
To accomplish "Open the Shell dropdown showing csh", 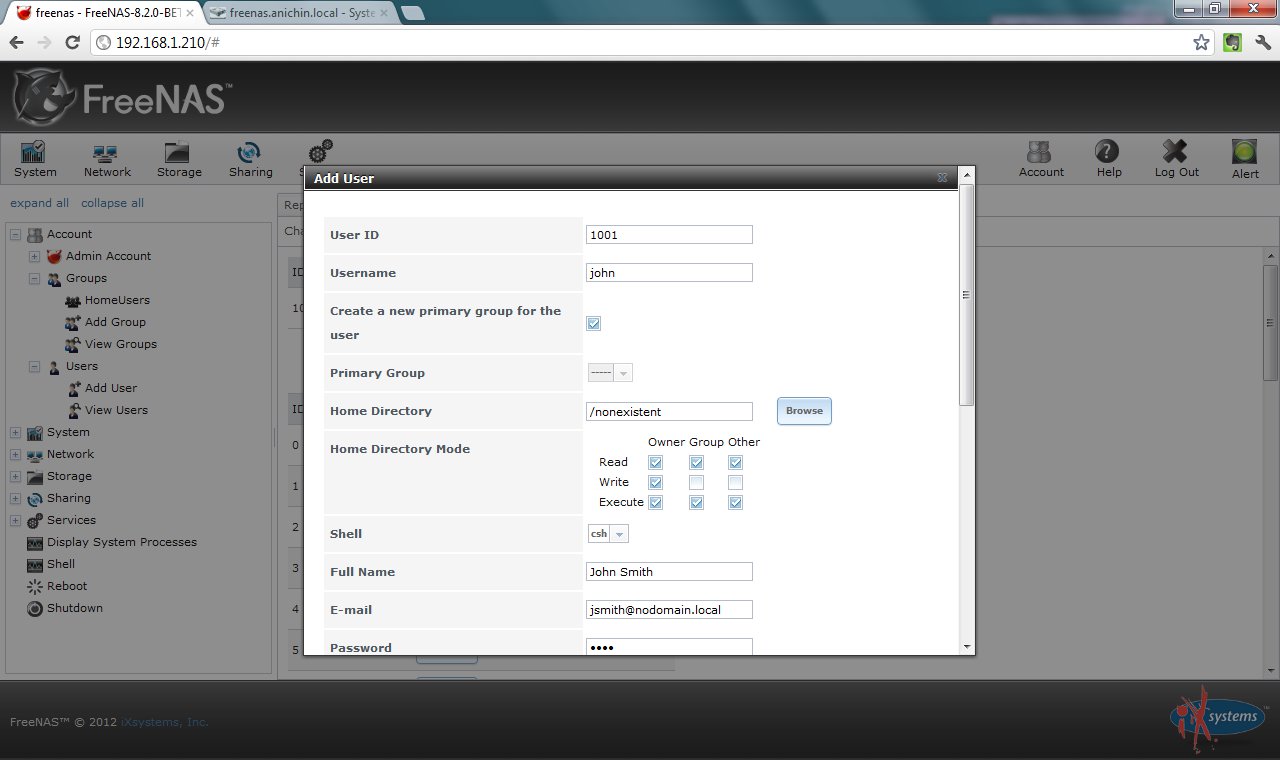I will tap(608, 534).
